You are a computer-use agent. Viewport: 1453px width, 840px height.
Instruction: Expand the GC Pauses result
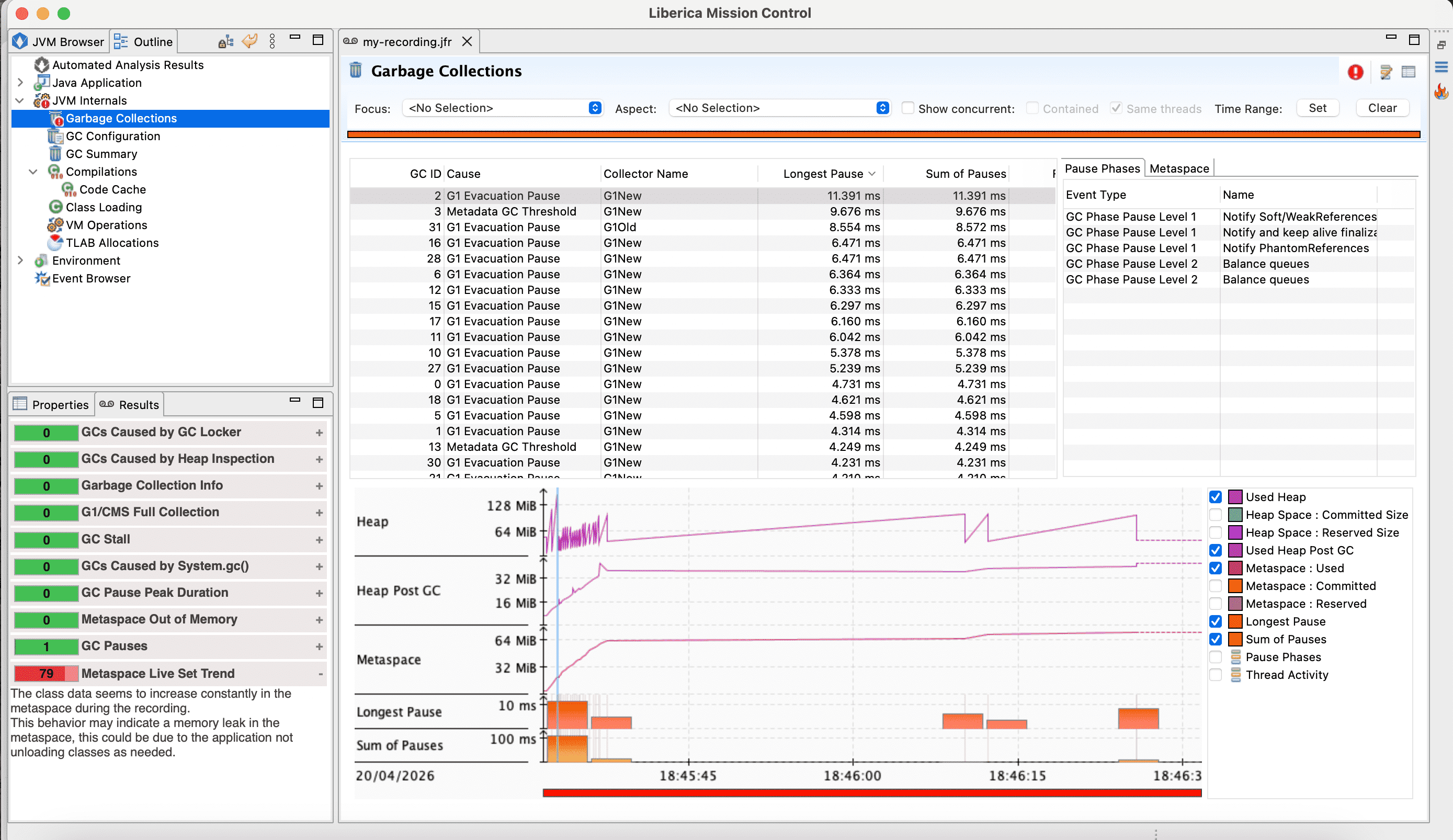pos(319,647)
